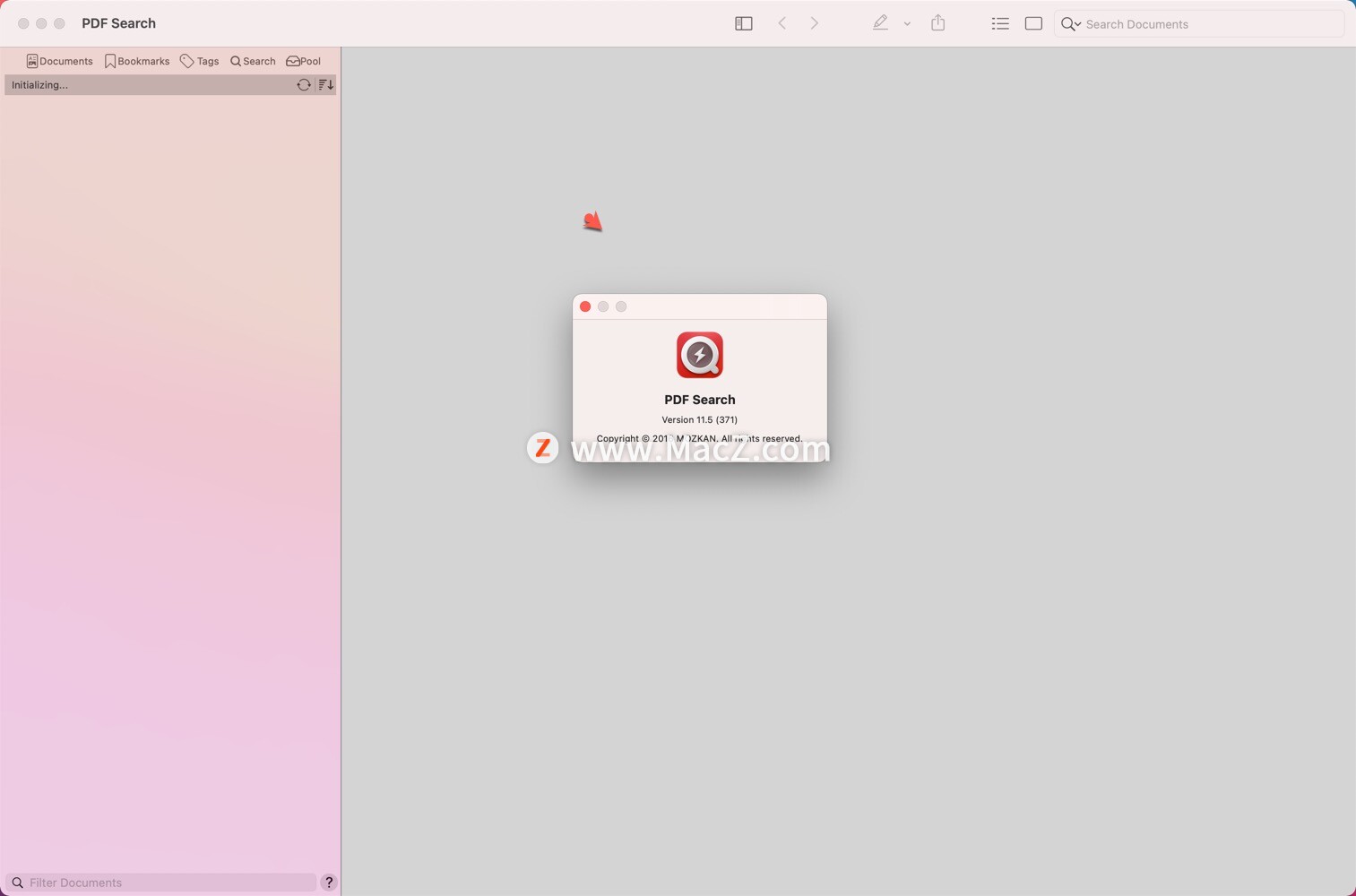Open the Tags tab
Image resolution: width=1356 pixels, height=896 pixels.
pyautogui.click(x=199, y=61)
